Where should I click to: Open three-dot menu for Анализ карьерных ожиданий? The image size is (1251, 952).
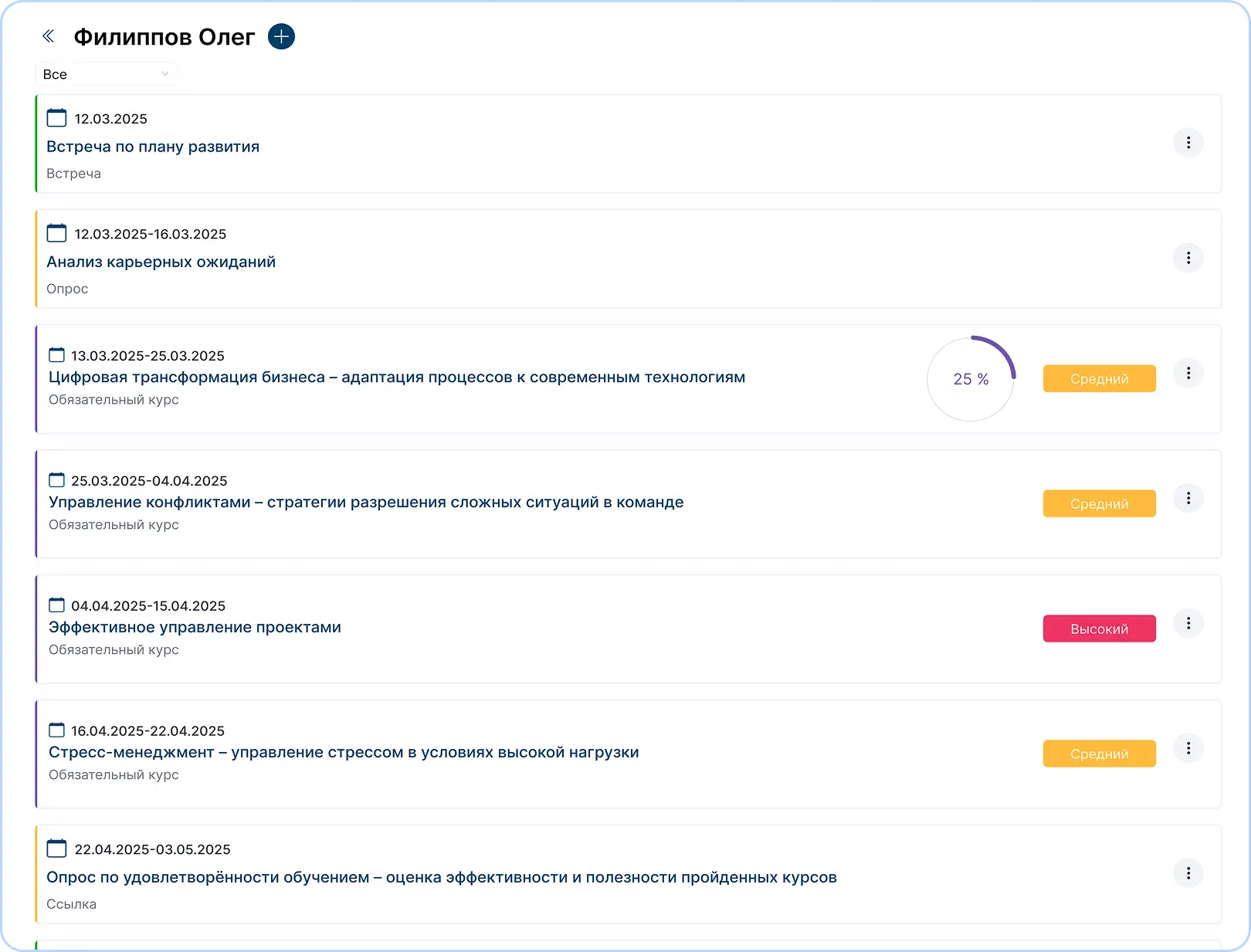pyautogui.click(x=1188, y=258)
